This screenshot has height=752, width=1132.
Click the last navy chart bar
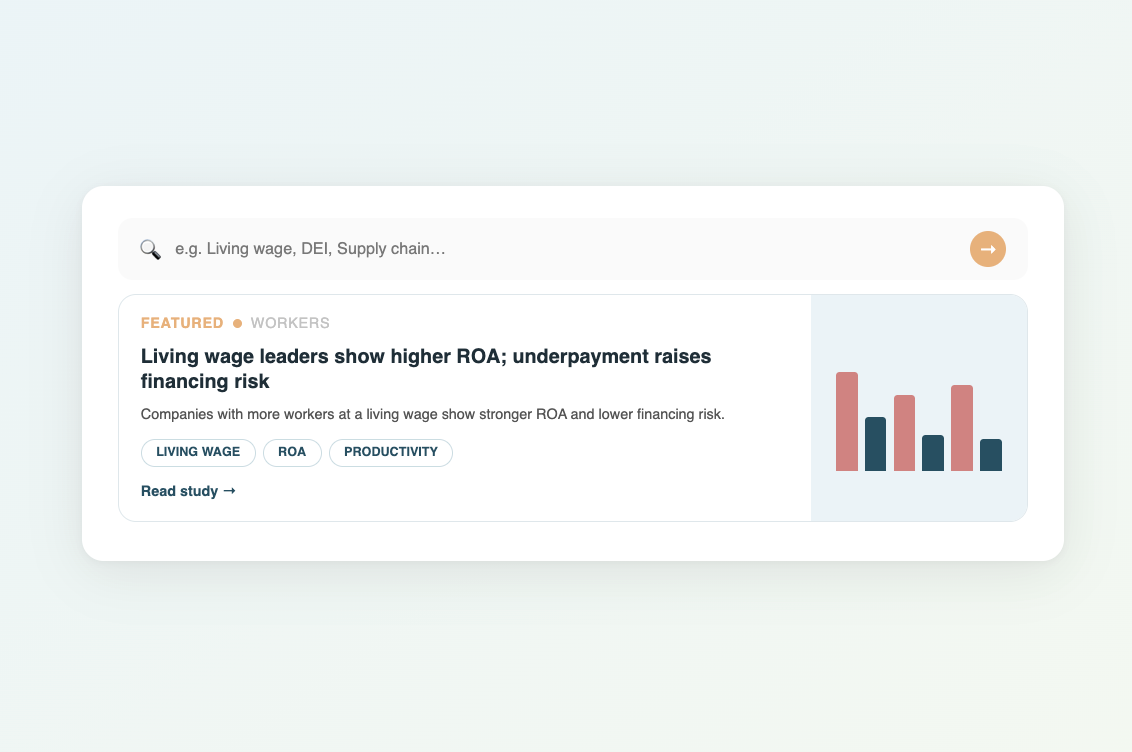[991, 455]
